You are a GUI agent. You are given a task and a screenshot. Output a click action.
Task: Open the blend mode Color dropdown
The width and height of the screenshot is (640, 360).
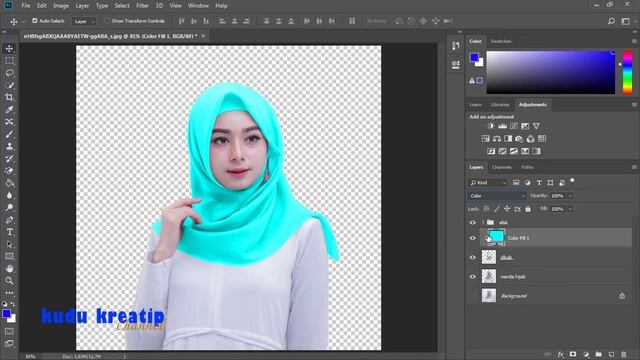[x=496, y=196]
